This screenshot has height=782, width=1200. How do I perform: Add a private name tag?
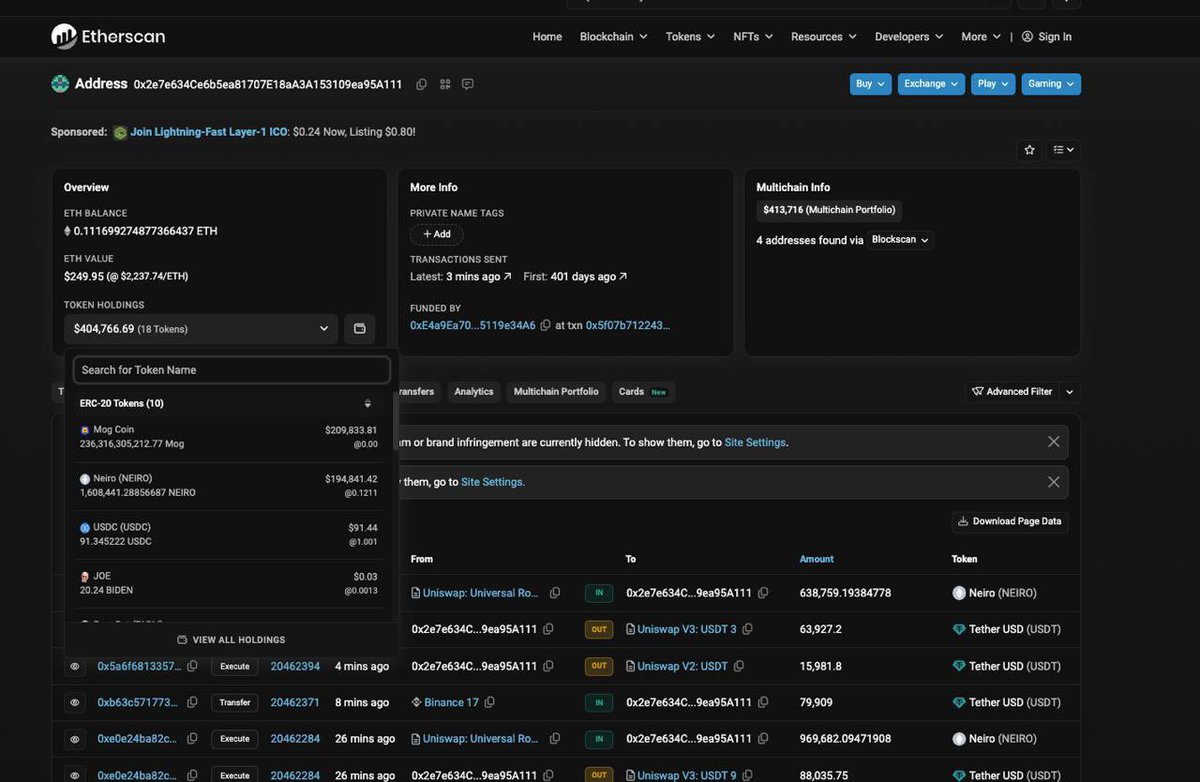[x=437, y=234]
